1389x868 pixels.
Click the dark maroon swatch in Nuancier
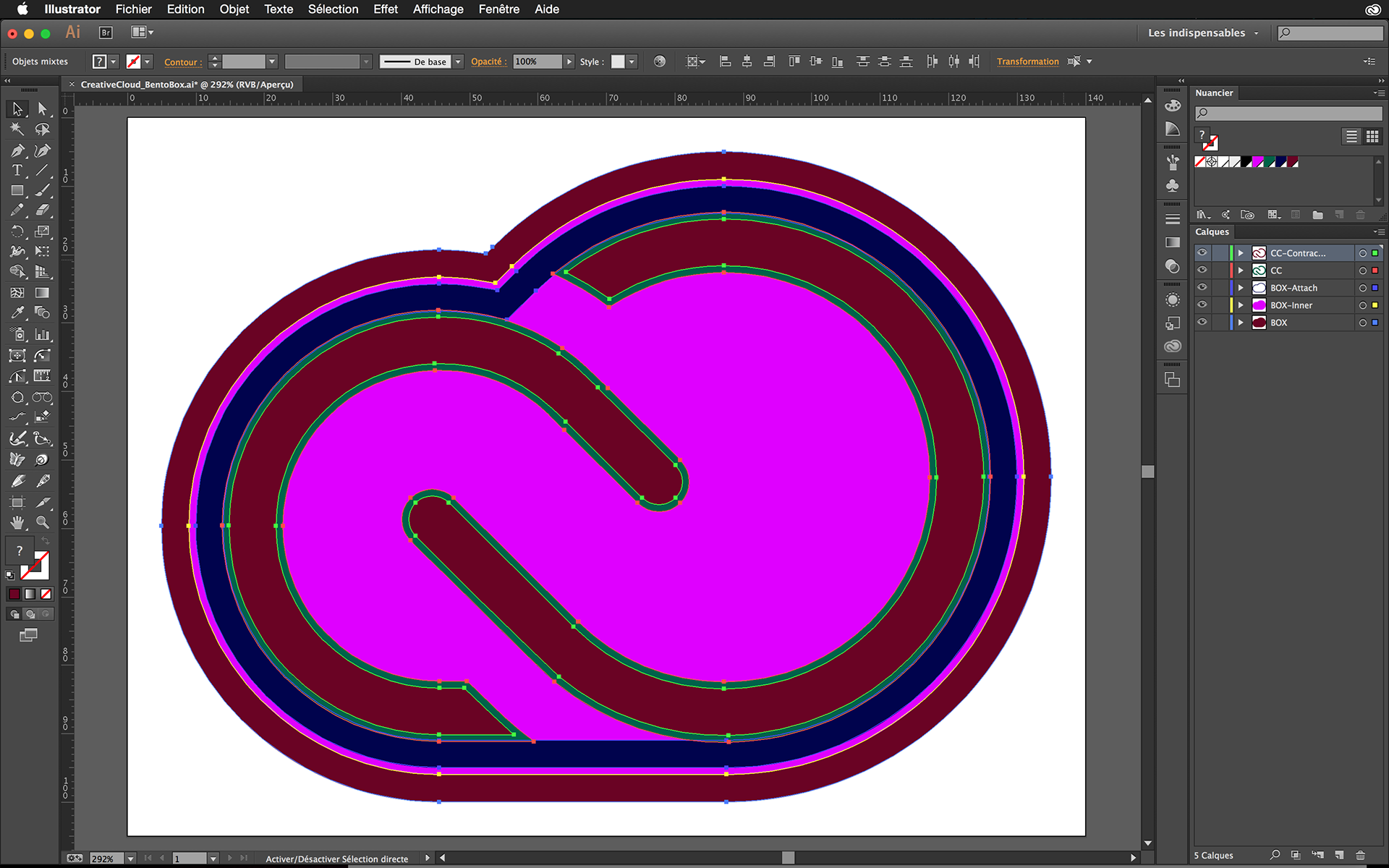coord(1292,162)
